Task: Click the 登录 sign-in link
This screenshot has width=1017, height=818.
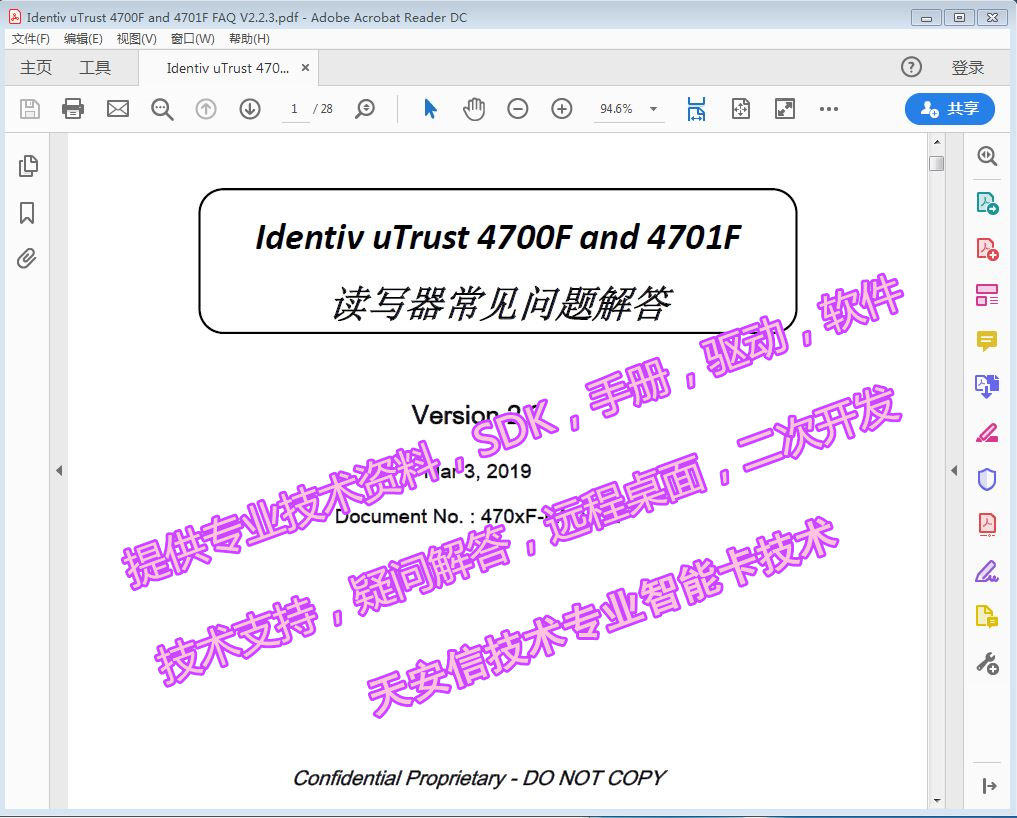Action: [967, 68]
